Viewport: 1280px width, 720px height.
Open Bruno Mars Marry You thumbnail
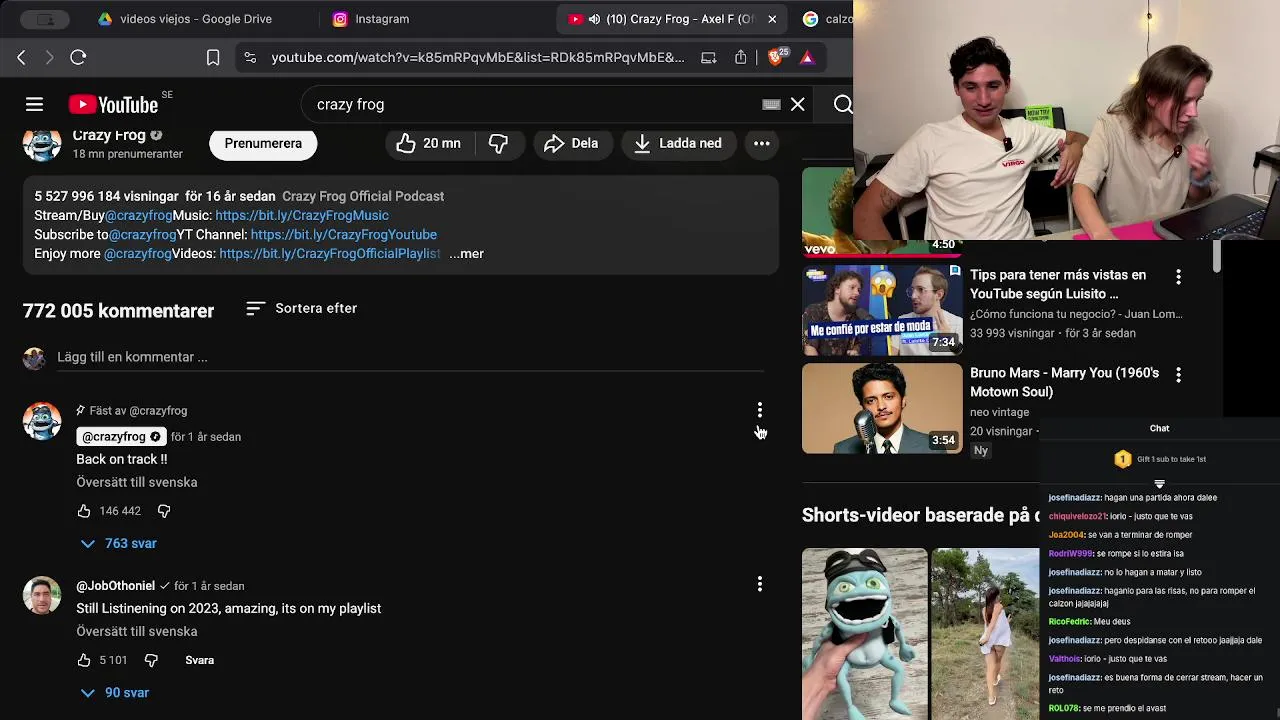click(x=882, y=408)
